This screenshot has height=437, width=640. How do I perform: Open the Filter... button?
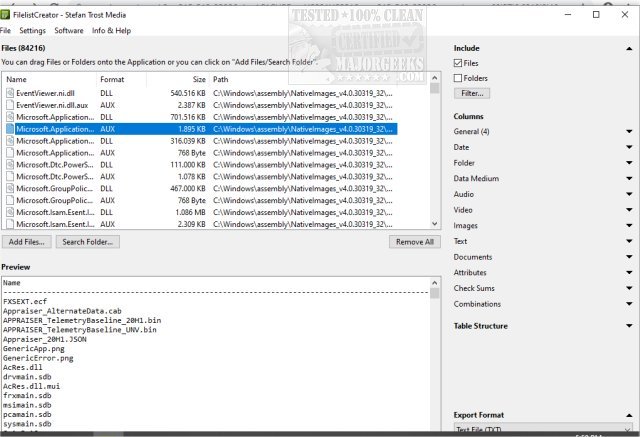pyautogui.click(x=472, y=93)
